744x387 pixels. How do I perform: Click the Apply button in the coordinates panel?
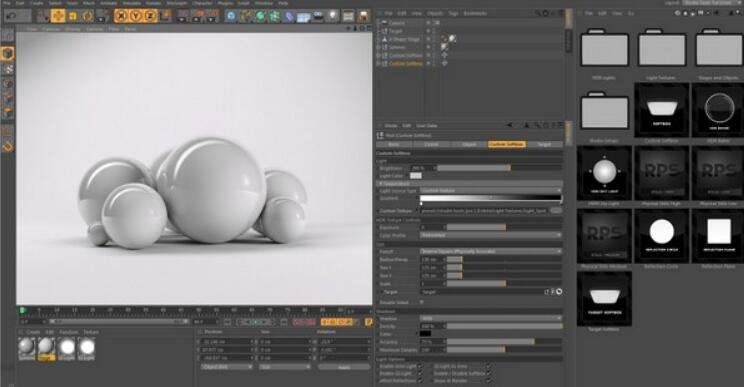point(344,367)
